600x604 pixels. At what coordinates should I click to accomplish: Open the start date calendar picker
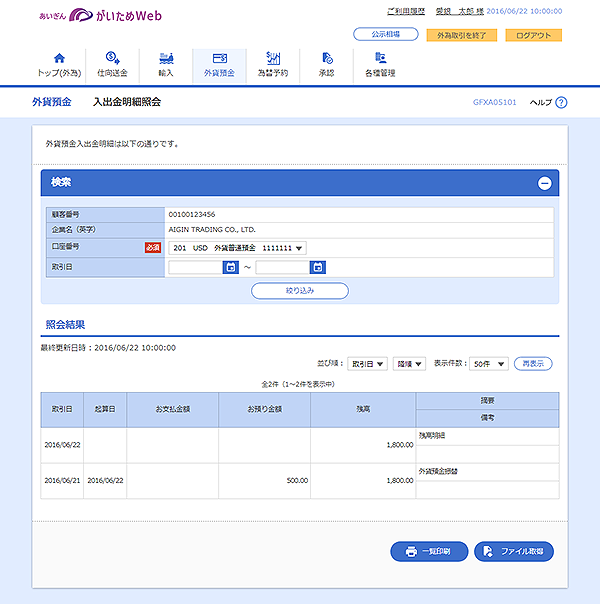(x=231, y=267)
